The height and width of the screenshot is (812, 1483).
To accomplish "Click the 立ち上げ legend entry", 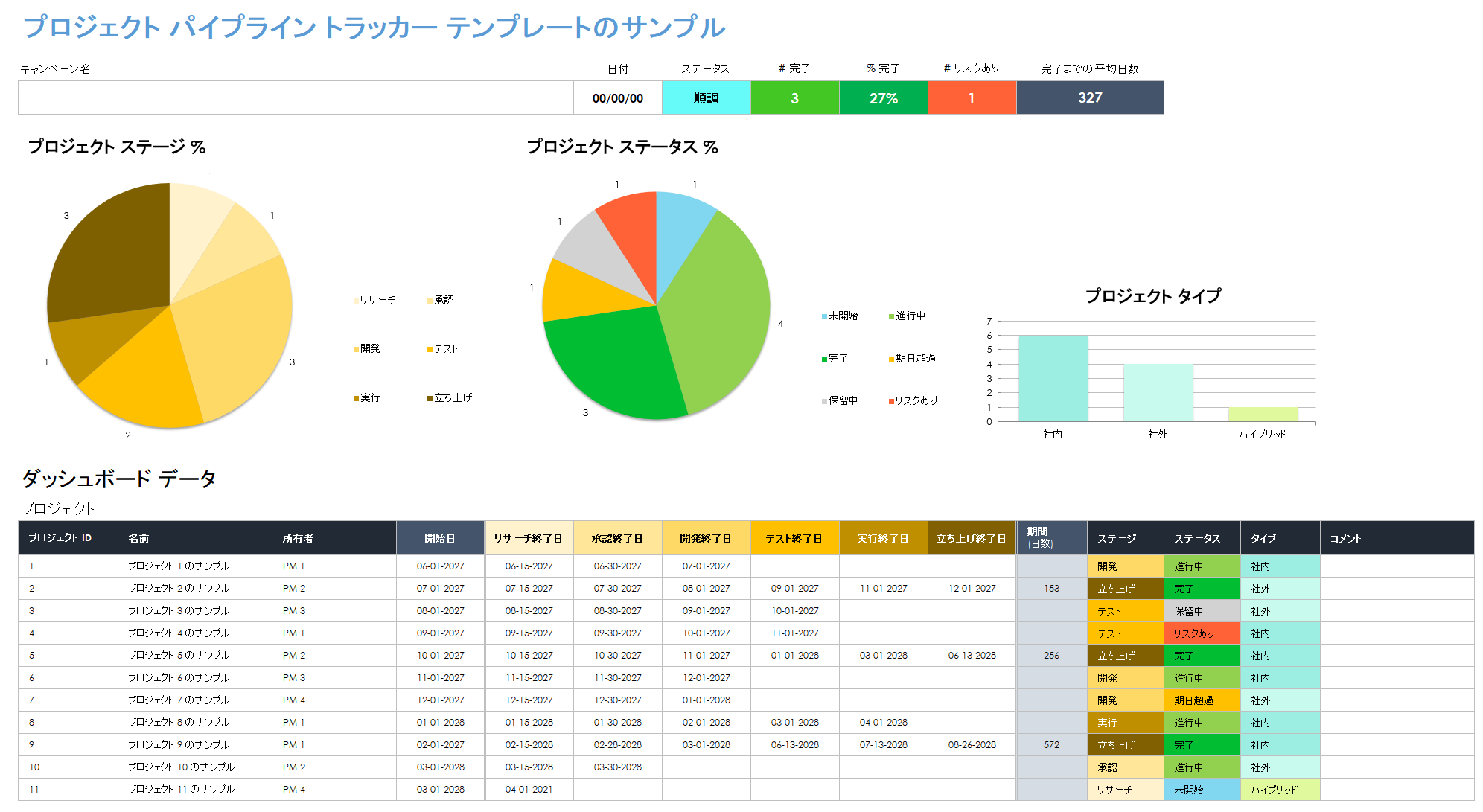I will click(450, 397).
